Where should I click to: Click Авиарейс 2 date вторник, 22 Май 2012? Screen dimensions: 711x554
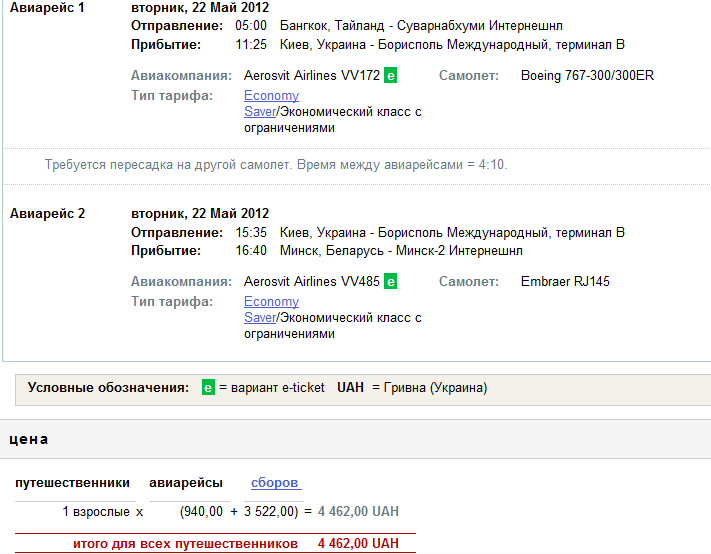(200, 214)
